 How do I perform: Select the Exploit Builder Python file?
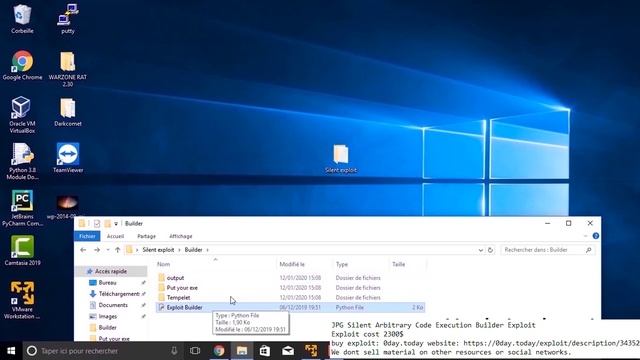coord(290,307)
